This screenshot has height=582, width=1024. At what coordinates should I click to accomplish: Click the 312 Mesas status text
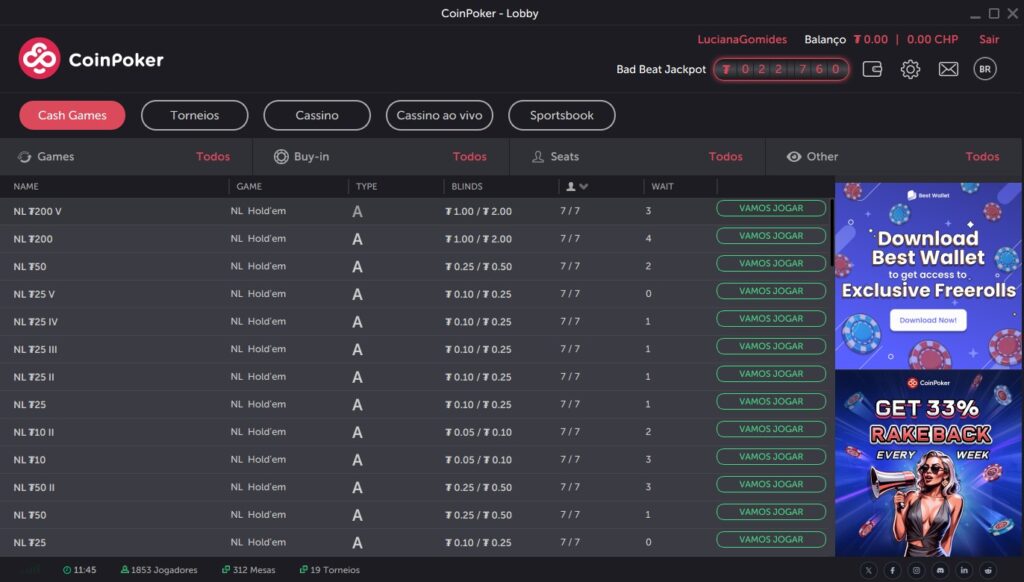tap(254, 570)
